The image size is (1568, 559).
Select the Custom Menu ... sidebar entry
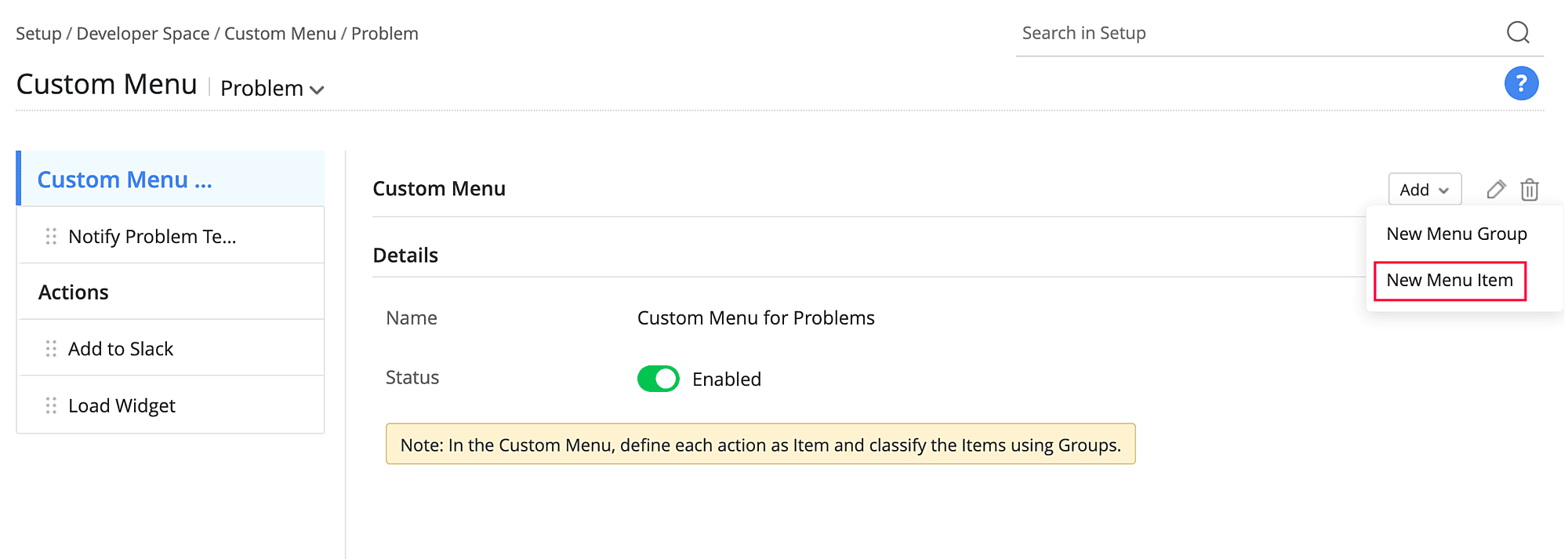coord(125,180)
